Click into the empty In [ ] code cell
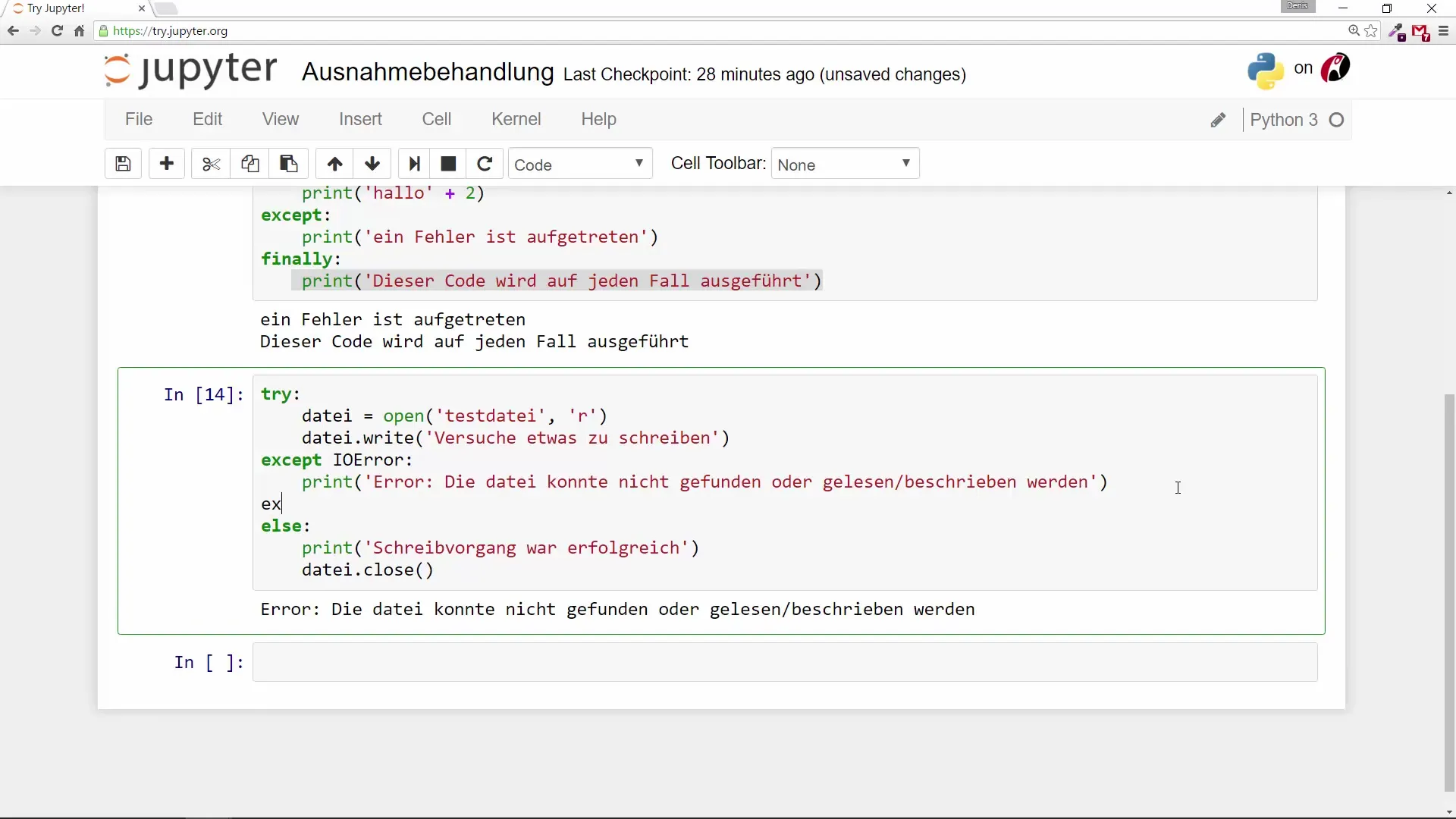 click(785, 662)
